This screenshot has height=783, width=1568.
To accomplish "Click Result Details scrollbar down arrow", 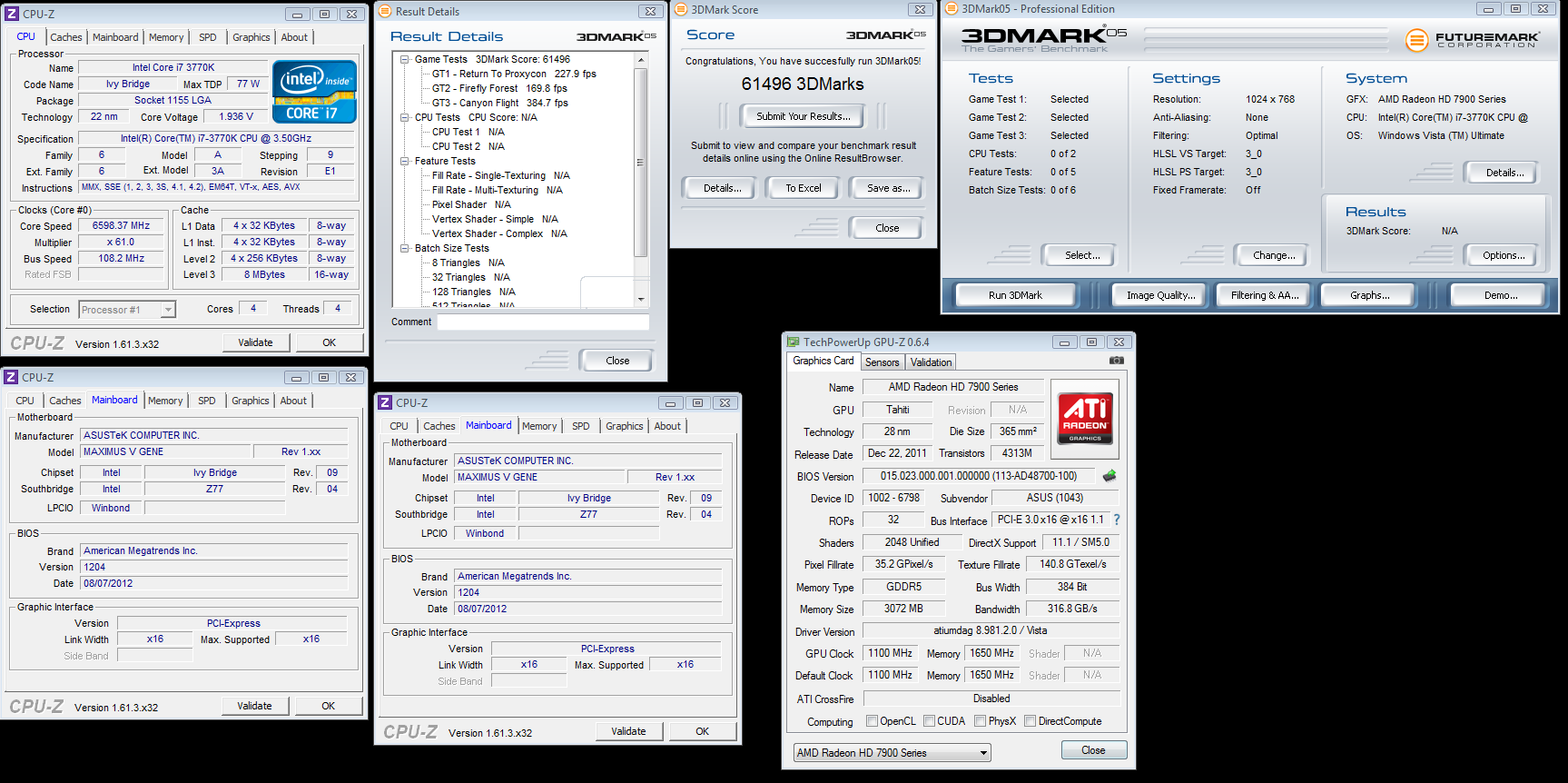I will click(x=641, y=299).
